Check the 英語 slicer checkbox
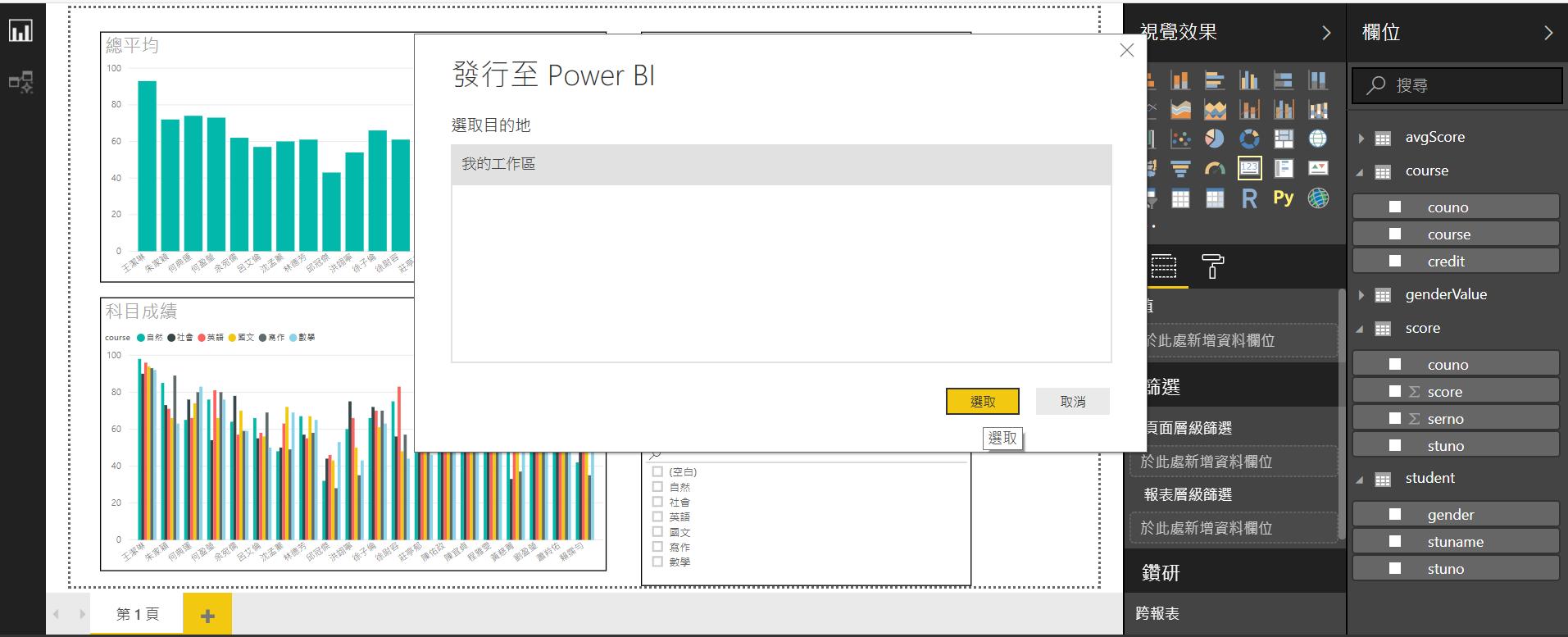This screenshot has height=637, width=1568. (x=657, y=516)
